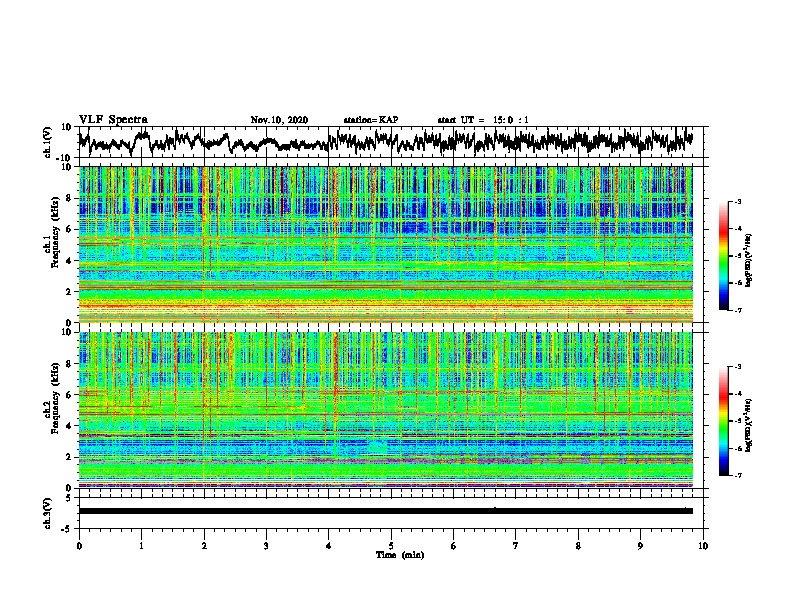Click the time axis tick label "10"

tap(703, 546)
